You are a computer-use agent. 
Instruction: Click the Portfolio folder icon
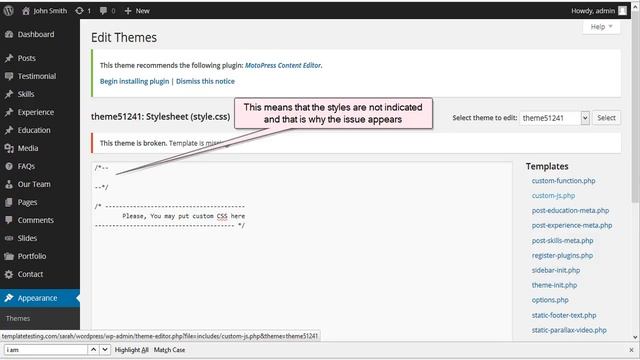click(x=9, y=256)
